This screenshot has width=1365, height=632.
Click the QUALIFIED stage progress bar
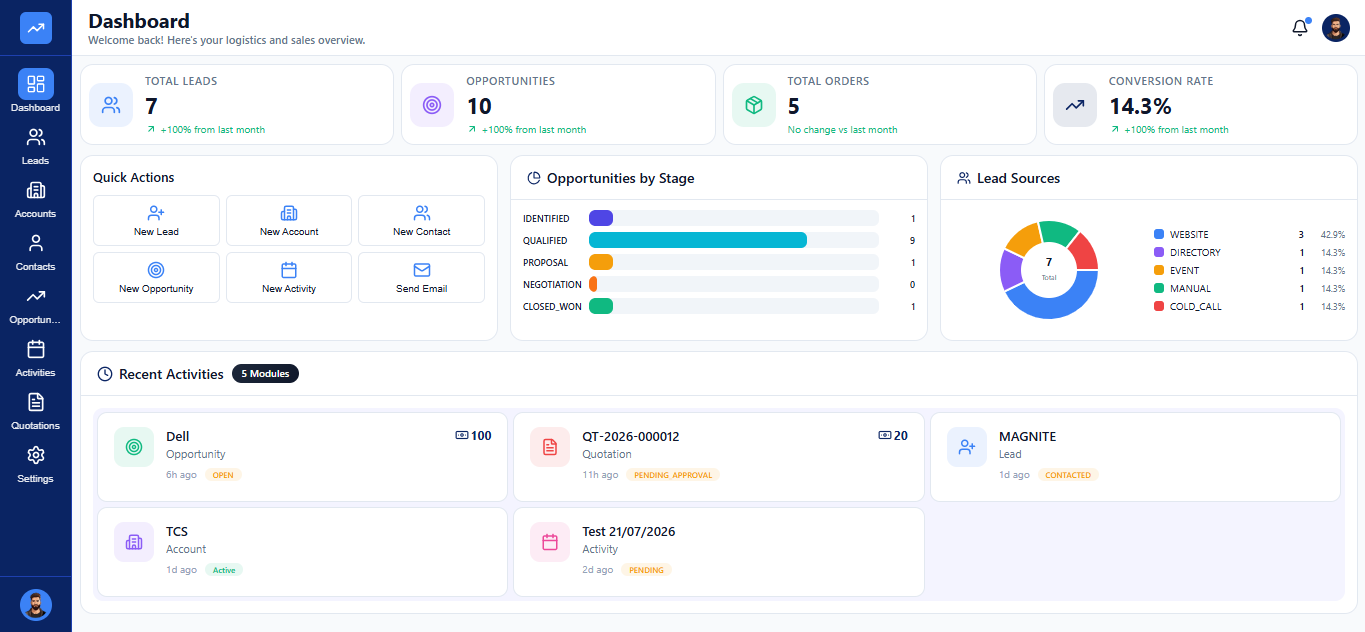(734, 240)
